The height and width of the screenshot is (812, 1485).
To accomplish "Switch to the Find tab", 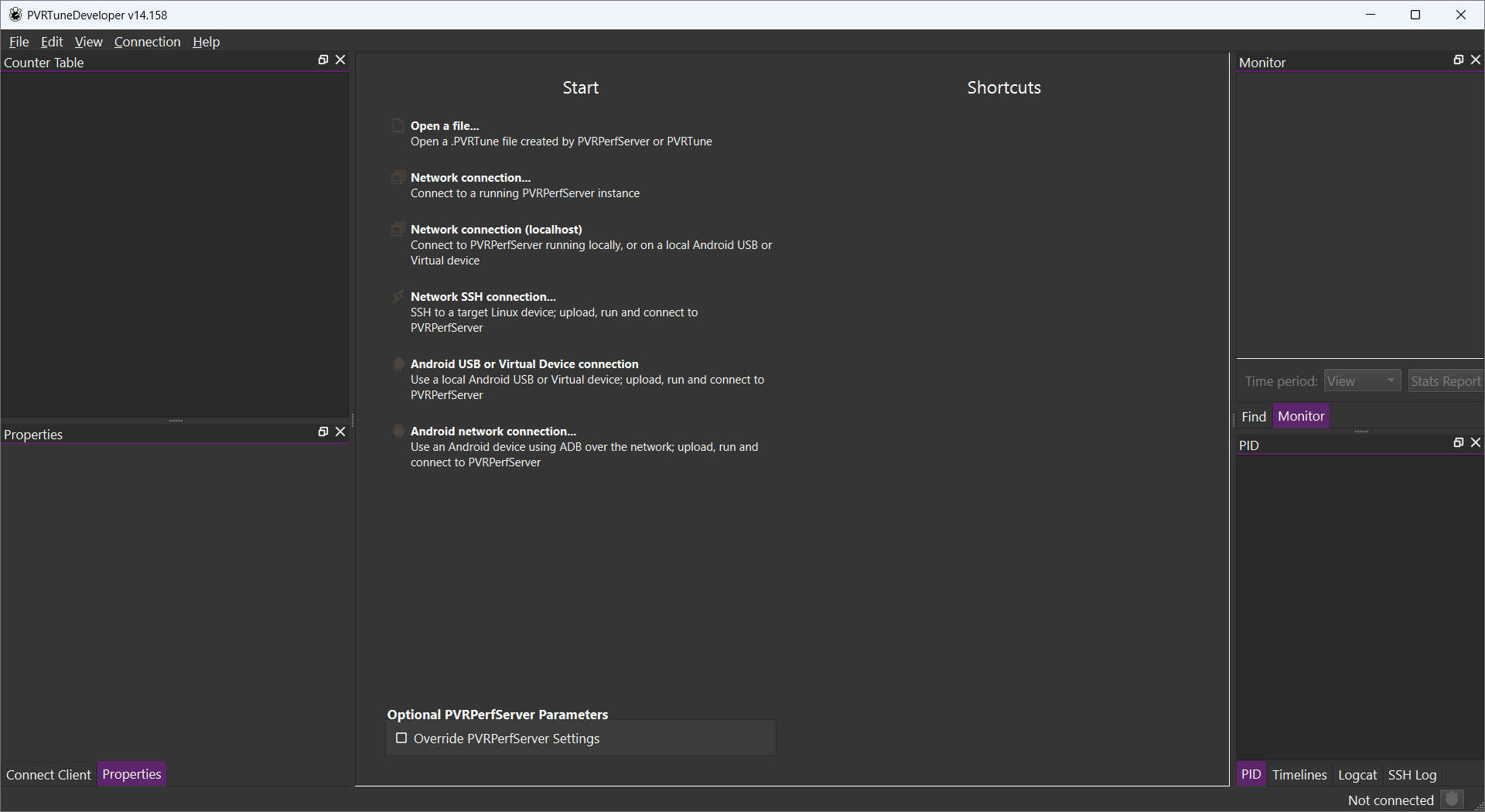I will [1253, 417].
